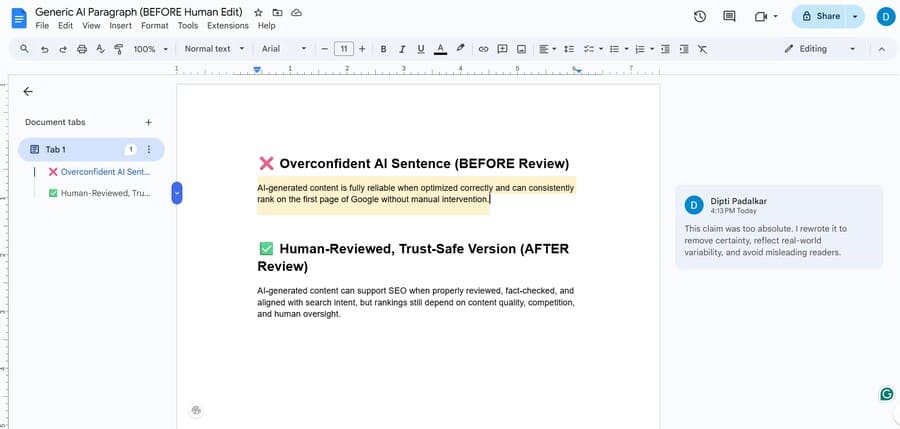900x429 pixels.
Task: Select the paint format roller
Action: [x=118, y=48]
